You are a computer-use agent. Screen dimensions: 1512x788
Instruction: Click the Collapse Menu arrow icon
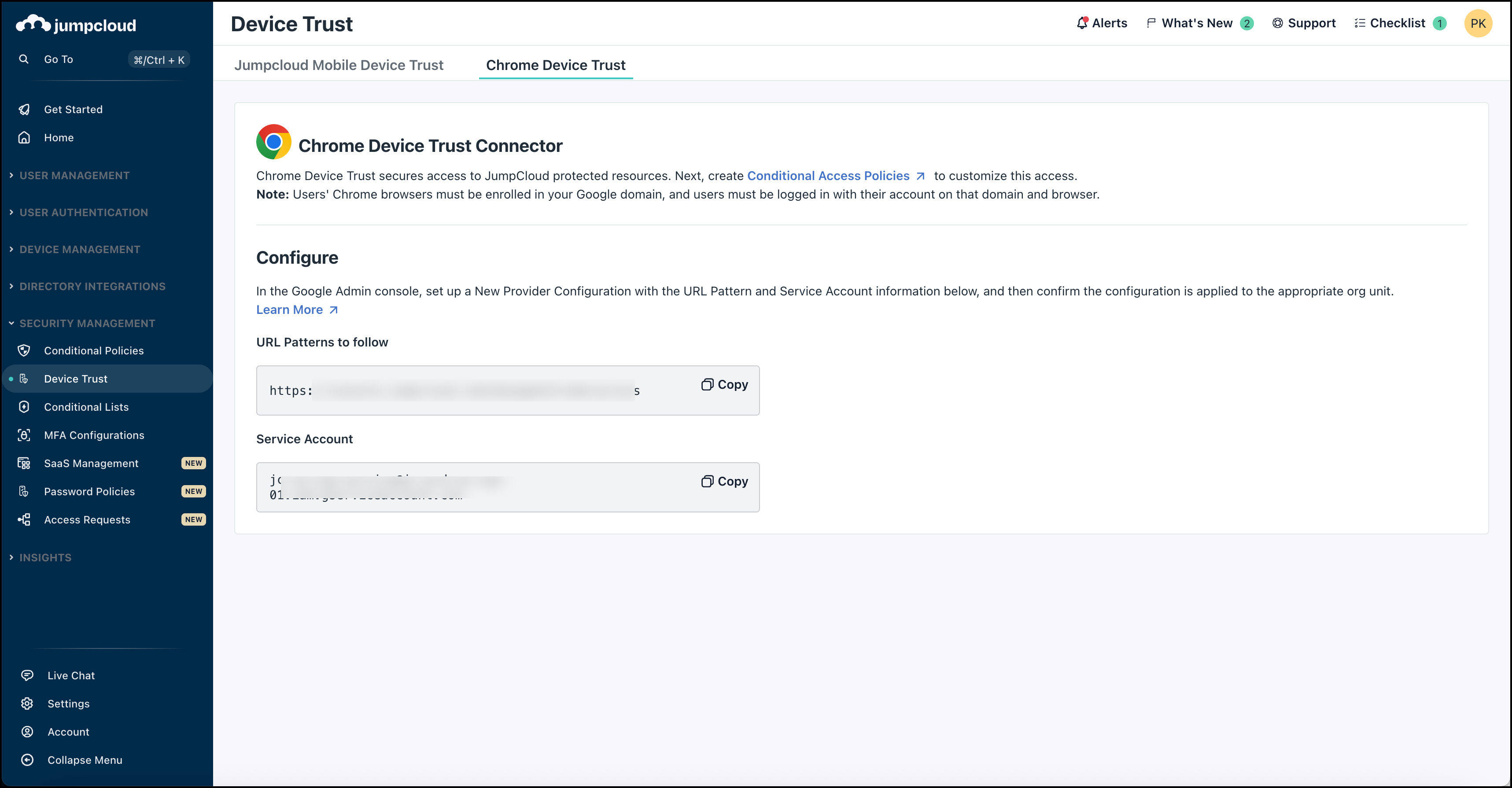click(27, 760)
